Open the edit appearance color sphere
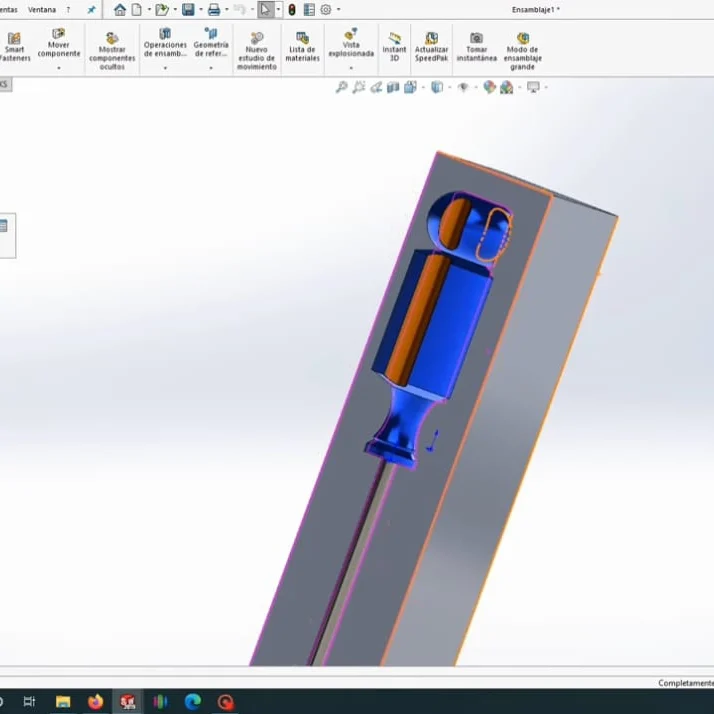This screenshot has width=714, height=714. [x=489, y=88]
